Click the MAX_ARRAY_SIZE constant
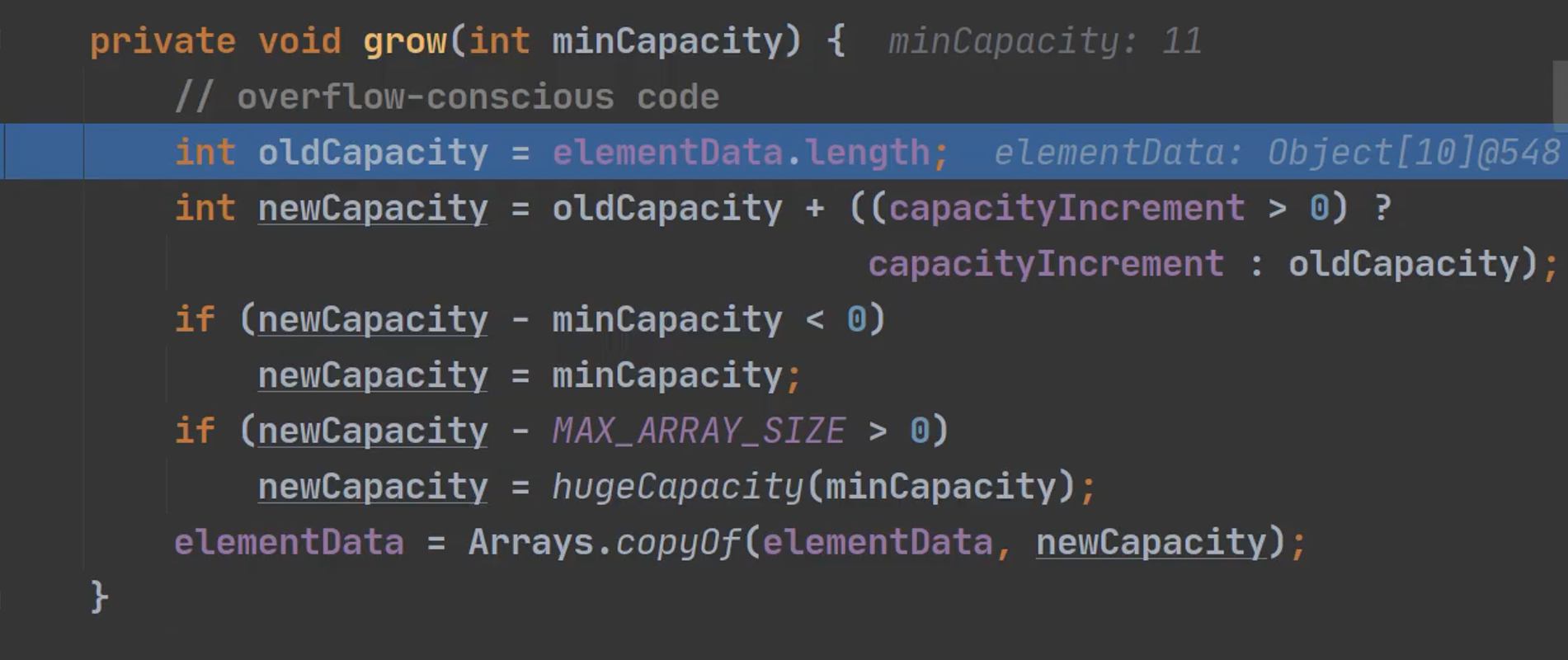Image resolution: width=1568 pixels, height=660 pixels. point(699,431)
